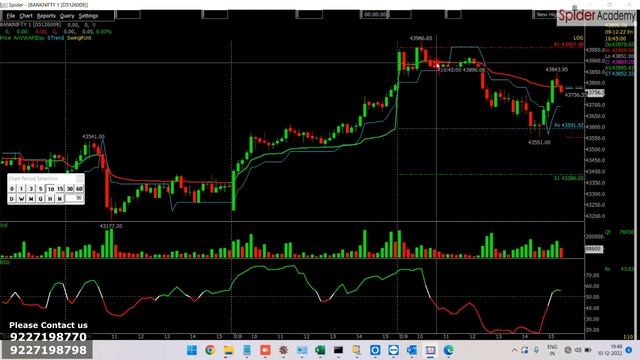Open the Query menu

tap(67, 16)
